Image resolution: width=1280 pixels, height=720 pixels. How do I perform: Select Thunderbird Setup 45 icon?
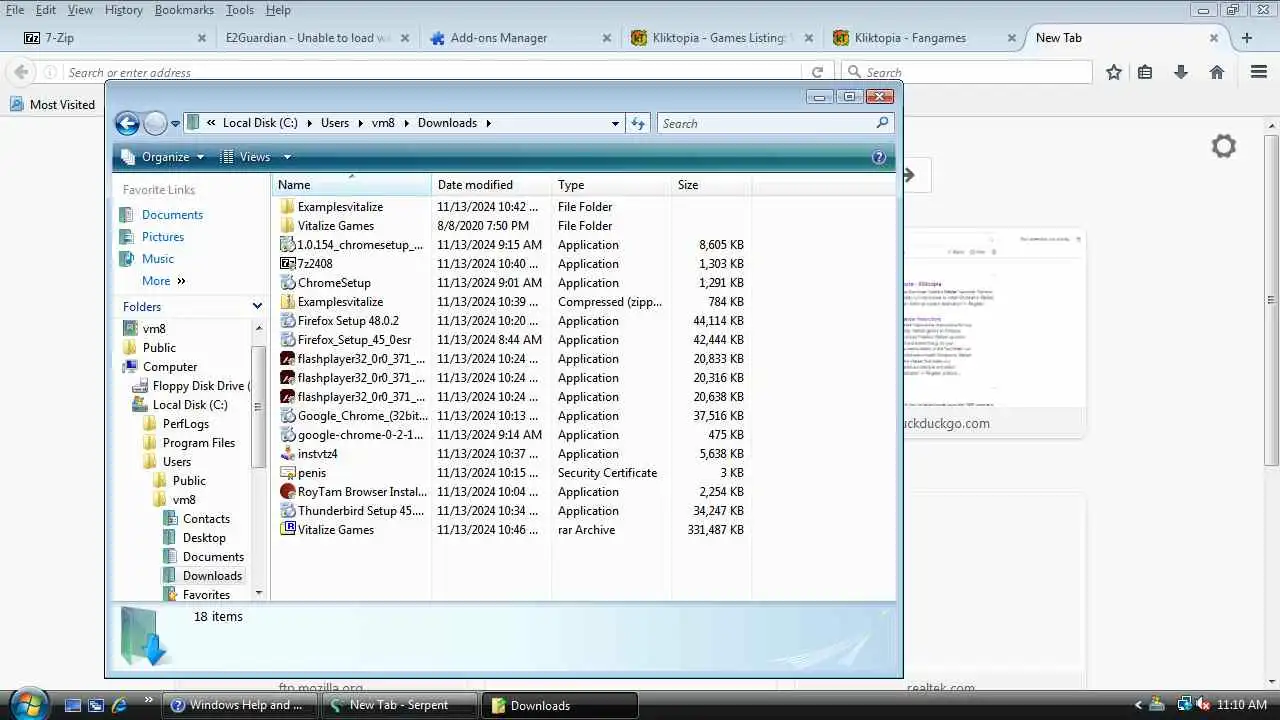pyautogui.click(x=288, y=511)
